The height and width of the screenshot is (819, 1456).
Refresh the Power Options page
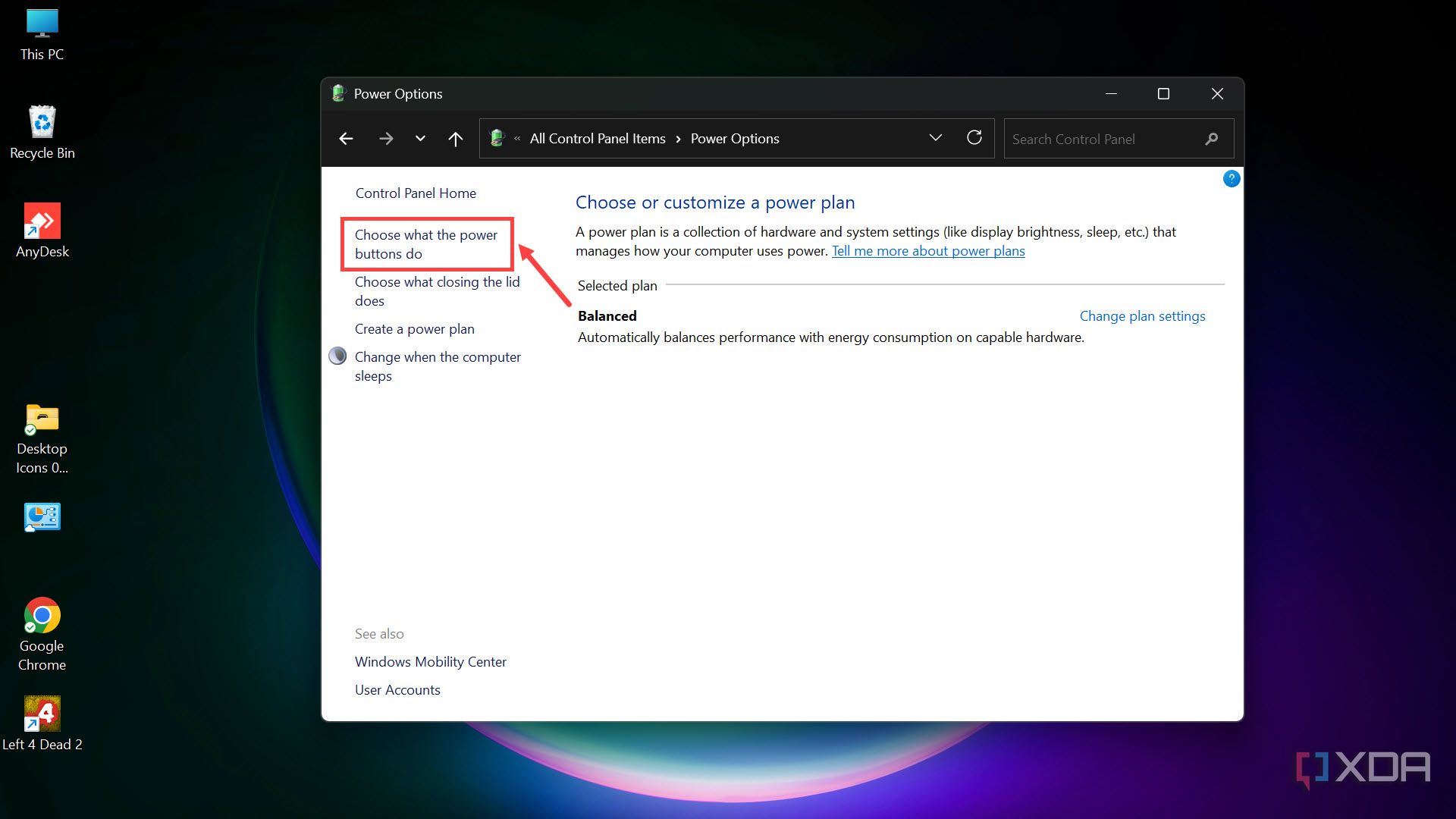[974, 138]
